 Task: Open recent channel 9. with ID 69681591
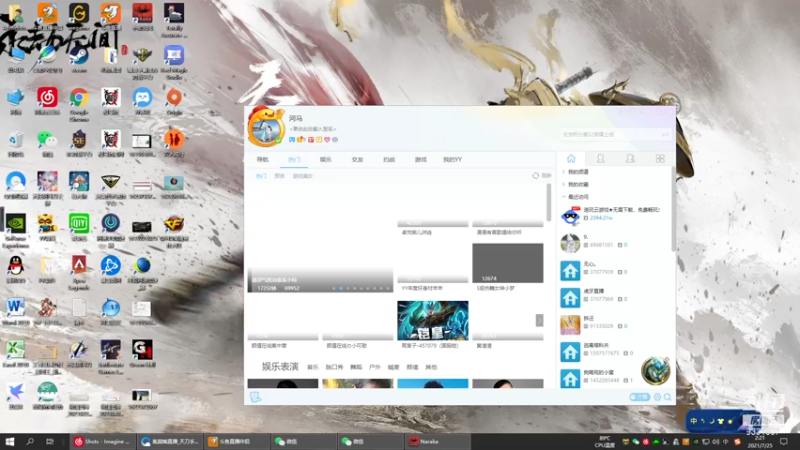(x=616, y=244)
